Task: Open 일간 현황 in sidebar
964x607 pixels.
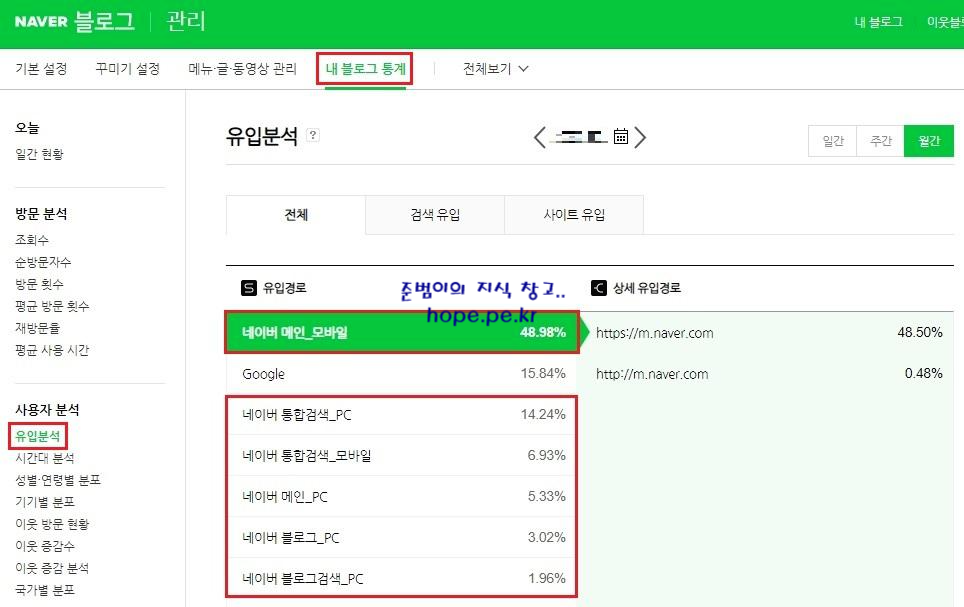Action: tap(39, 154)
